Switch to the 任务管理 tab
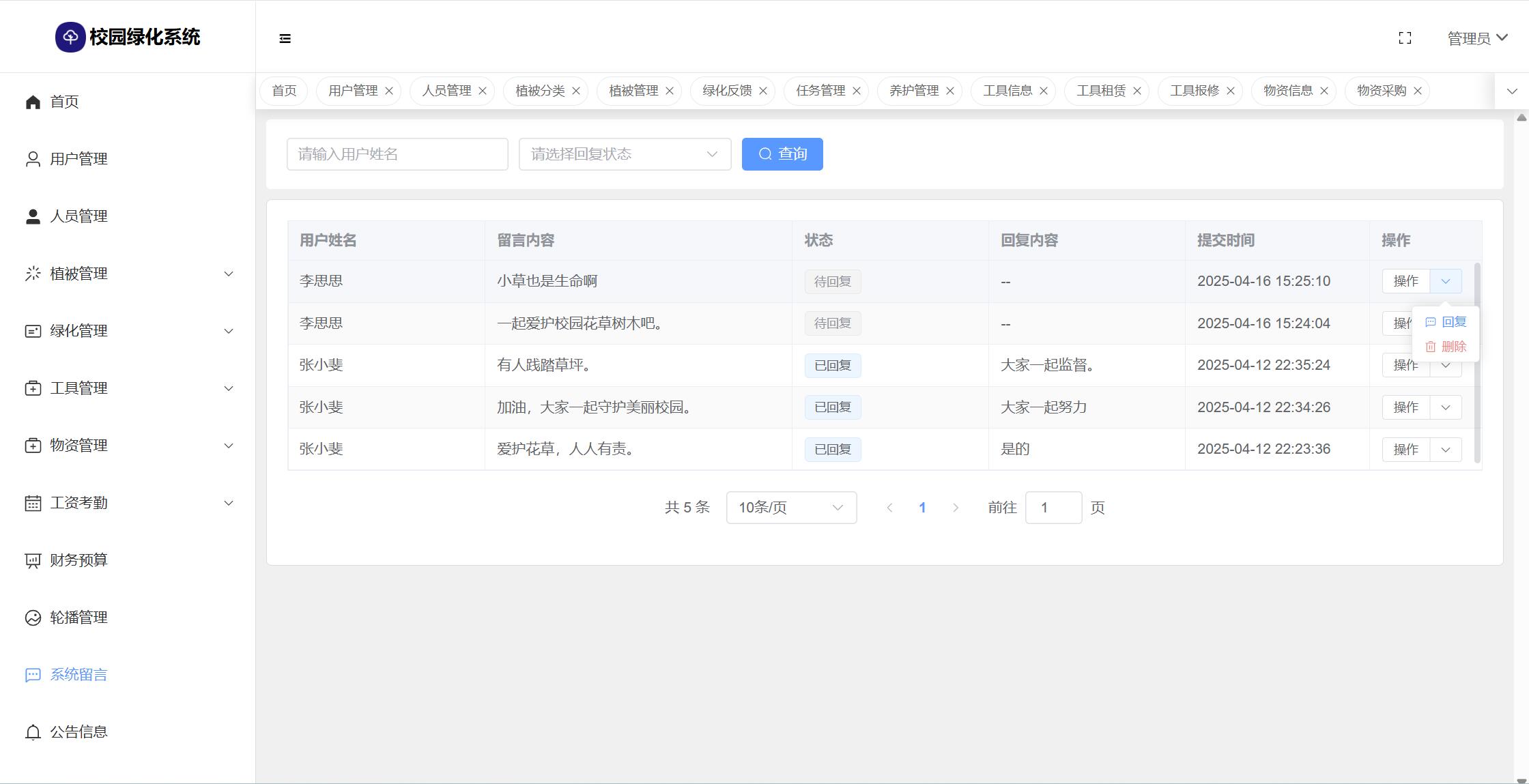 click(820, 91)
